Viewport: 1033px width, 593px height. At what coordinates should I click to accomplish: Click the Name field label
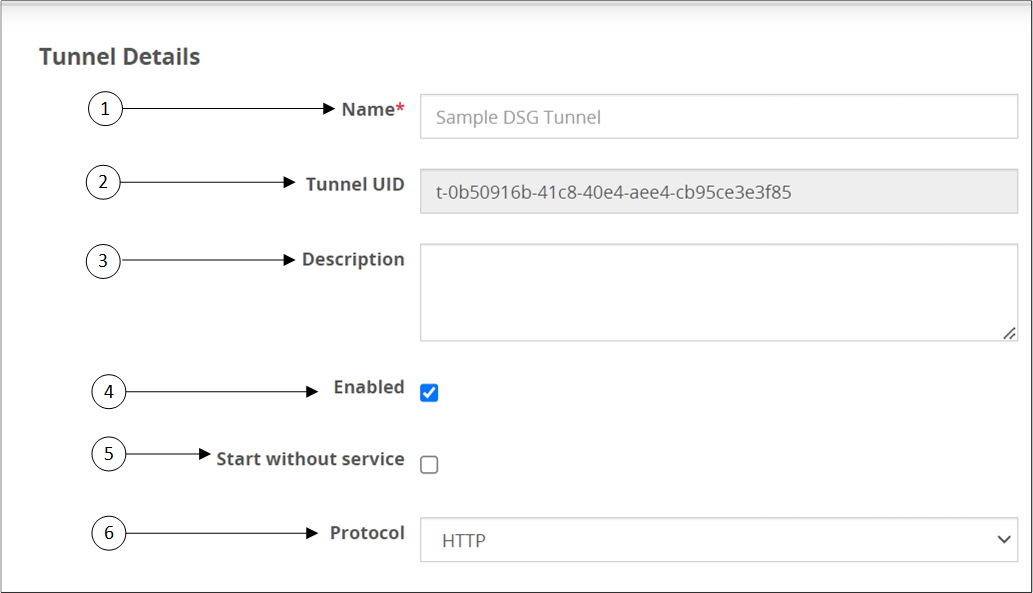tap(368, 110)
